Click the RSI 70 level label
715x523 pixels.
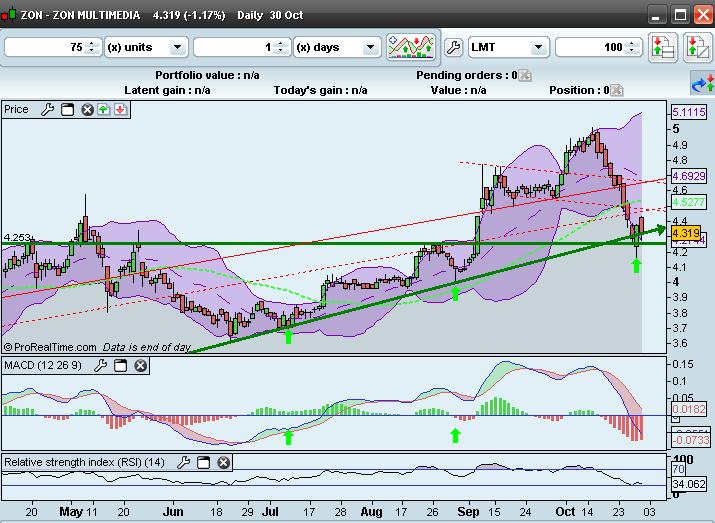[678, 469]
